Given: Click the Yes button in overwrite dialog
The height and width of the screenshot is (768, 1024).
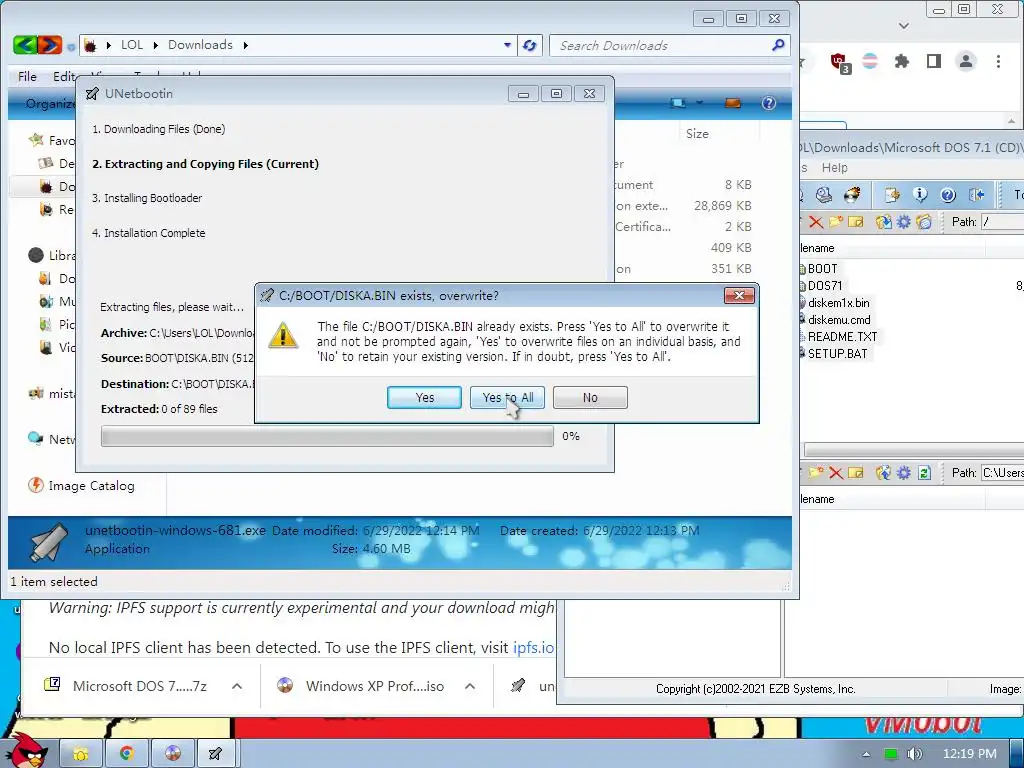Looking at the screenshot, I should coord(424,398).
